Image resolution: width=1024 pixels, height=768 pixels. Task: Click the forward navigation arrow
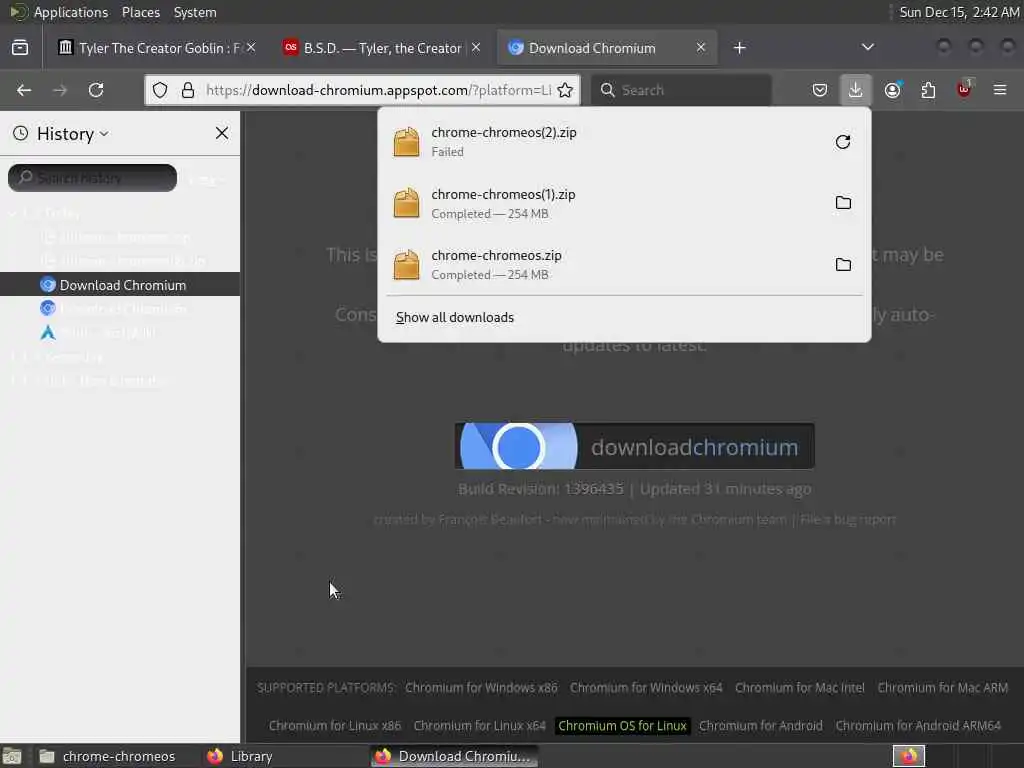[60, 90]
